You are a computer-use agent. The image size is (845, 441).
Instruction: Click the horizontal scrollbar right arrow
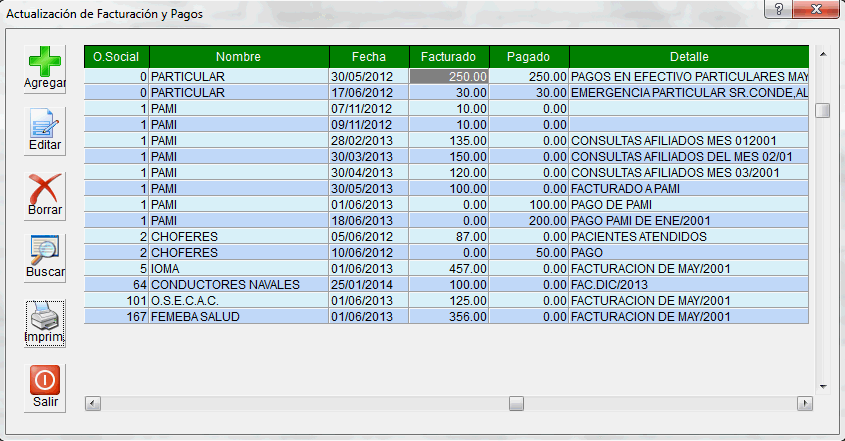coord(805,403)
